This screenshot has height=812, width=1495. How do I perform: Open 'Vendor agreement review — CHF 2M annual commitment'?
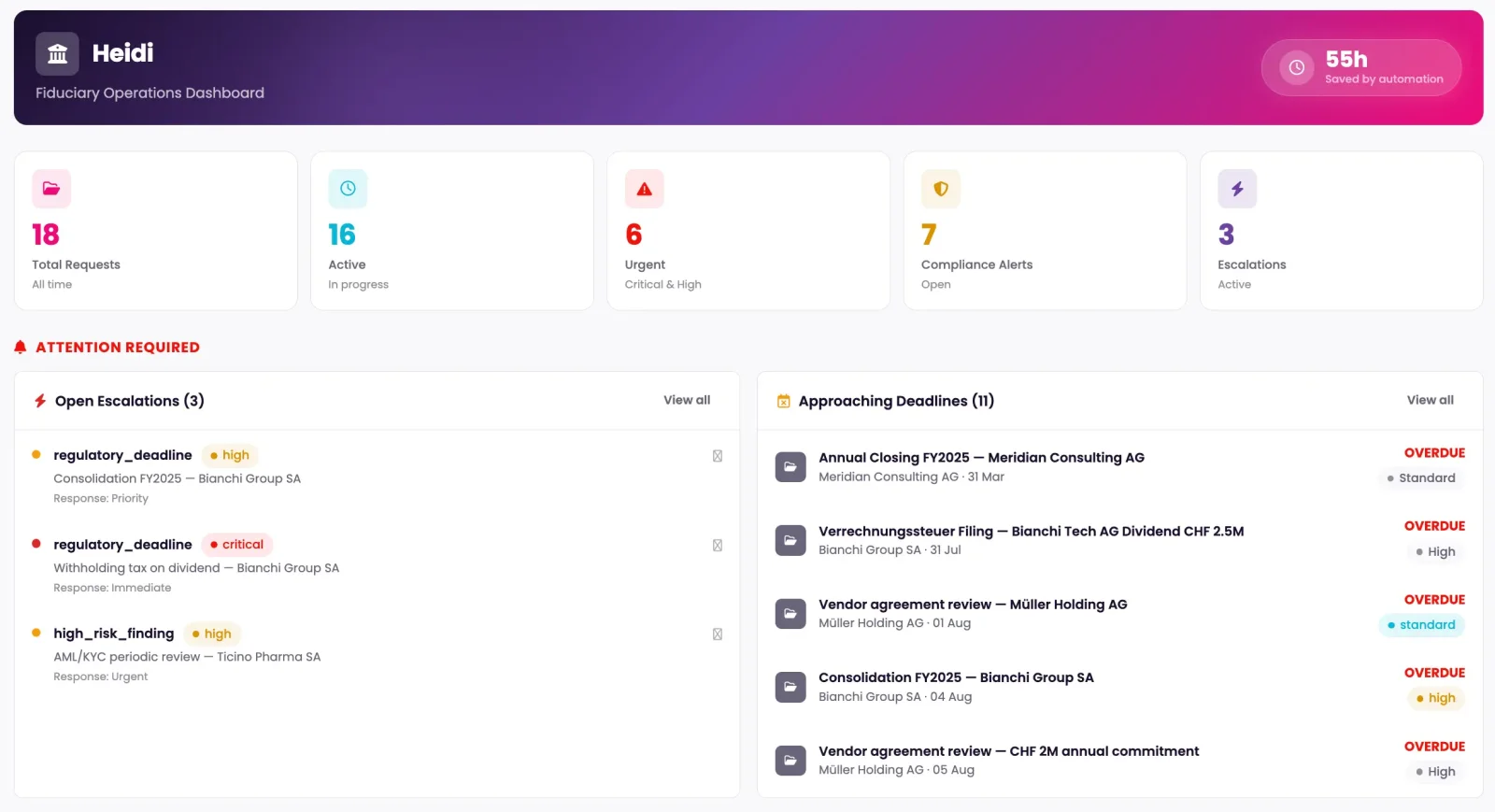click(x=1009, y=751)
